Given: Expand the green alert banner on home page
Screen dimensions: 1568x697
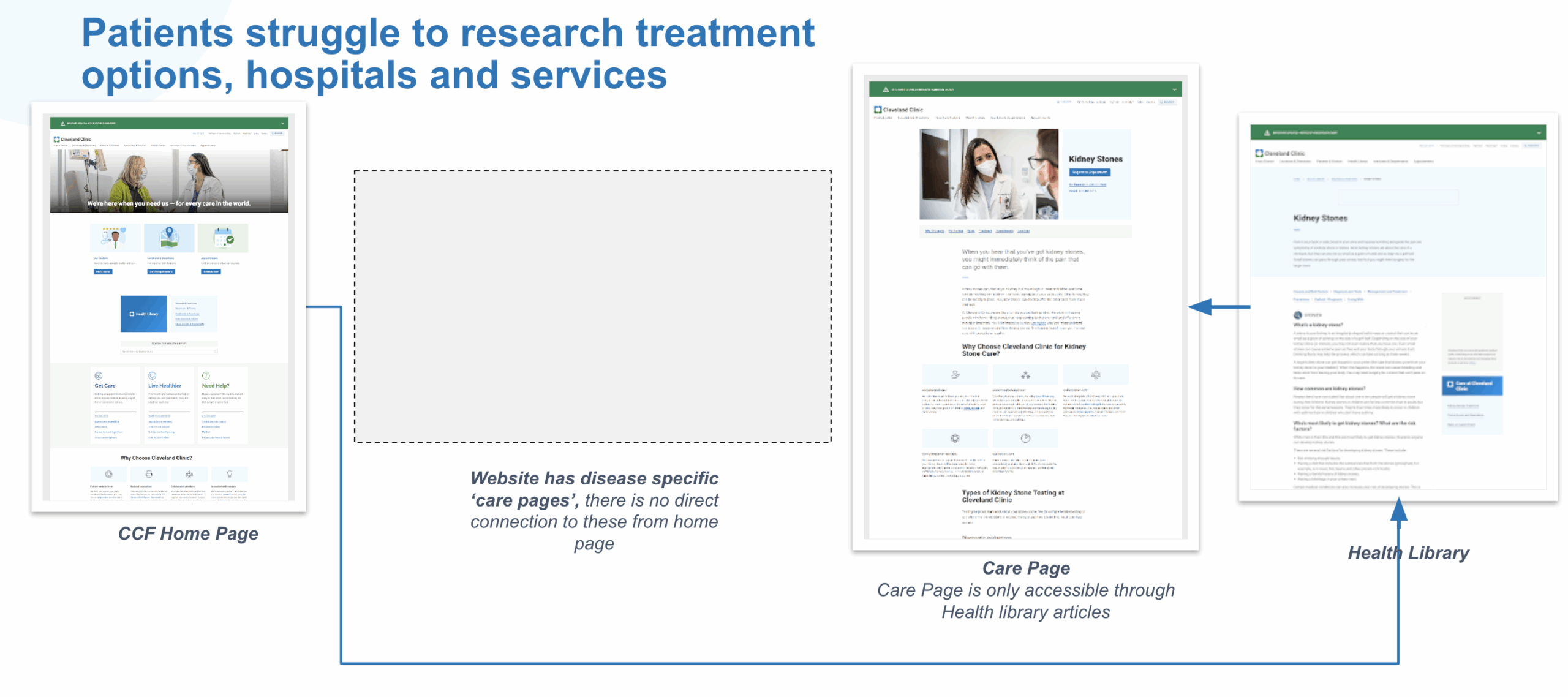Looking at the screenshot, I should click(283, 123).
